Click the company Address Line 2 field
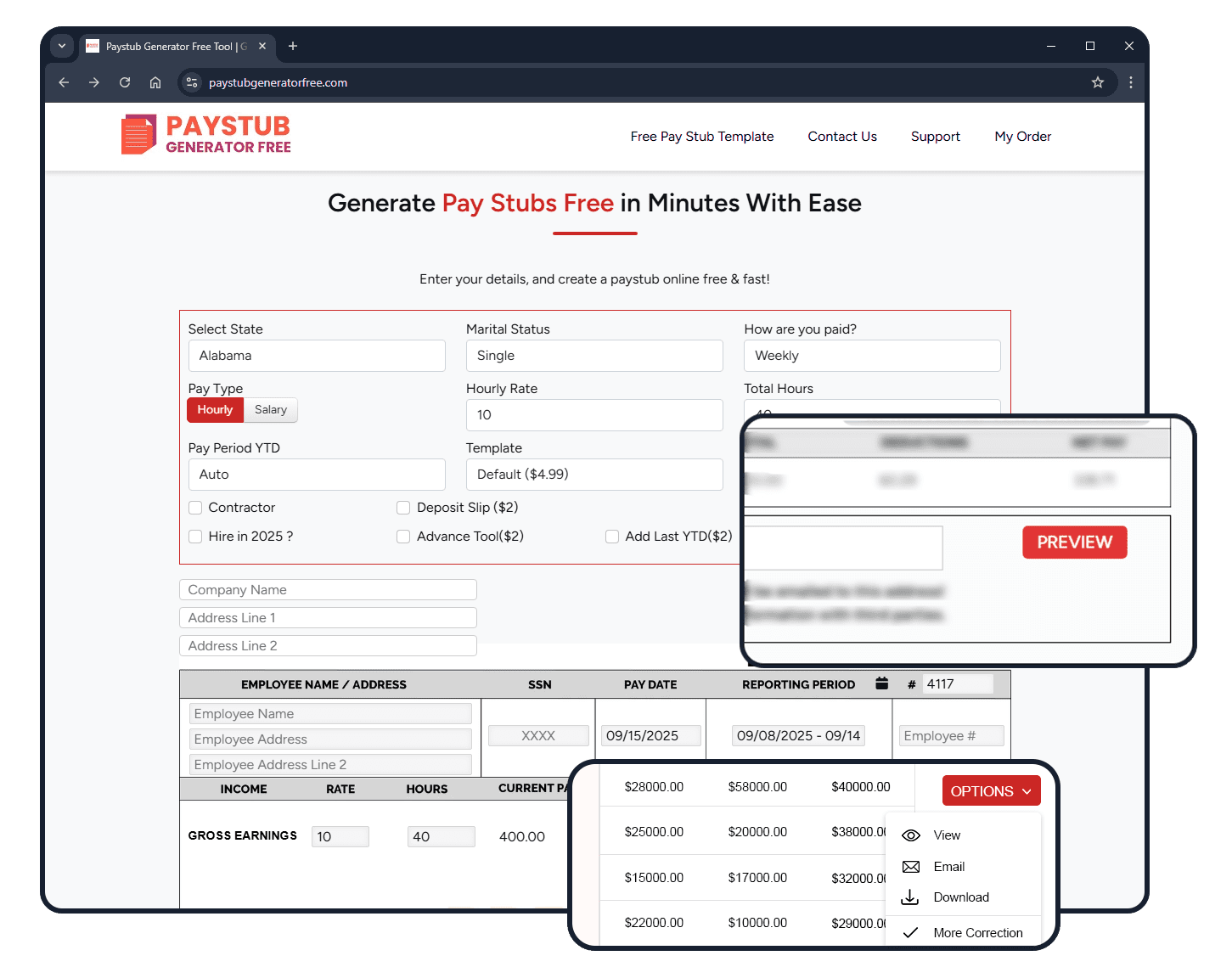 [328, 646]
